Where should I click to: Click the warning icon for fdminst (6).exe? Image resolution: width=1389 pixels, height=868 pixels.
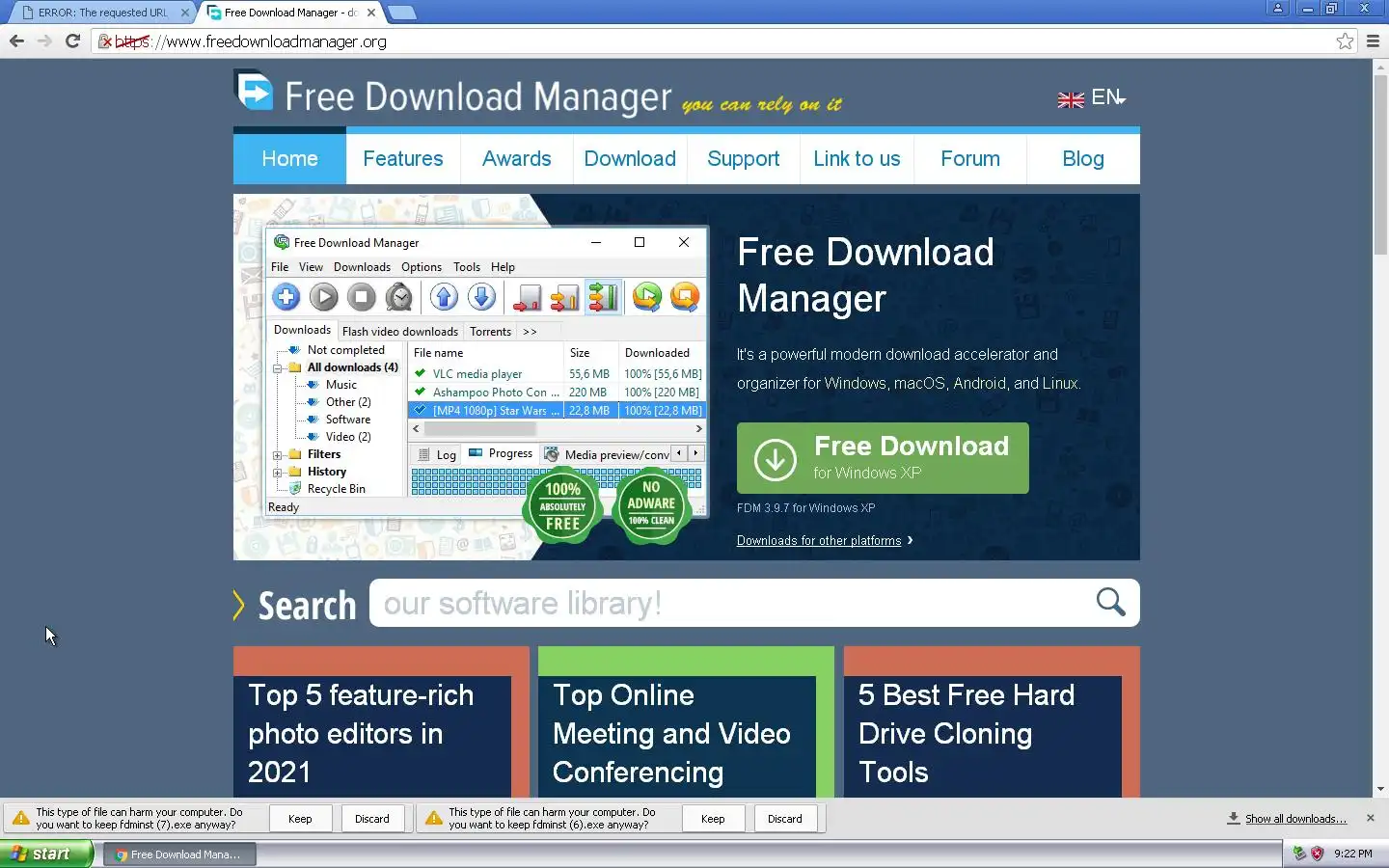[434, 818]
